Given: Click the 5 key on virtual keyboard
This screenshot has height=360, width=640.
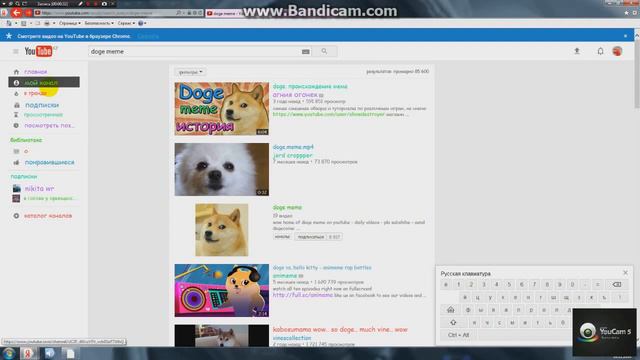Looking at the screenshot, I should pos(509,284).
